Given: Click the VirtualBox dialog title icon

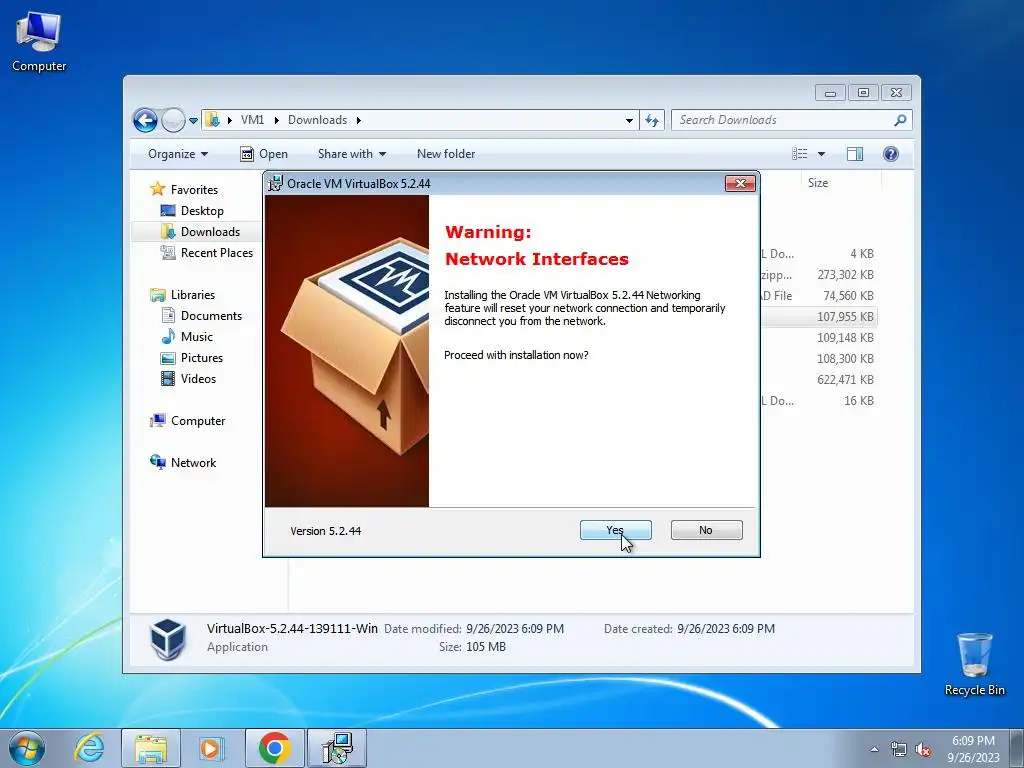Looking at the screenshot, I should point(276,184).
